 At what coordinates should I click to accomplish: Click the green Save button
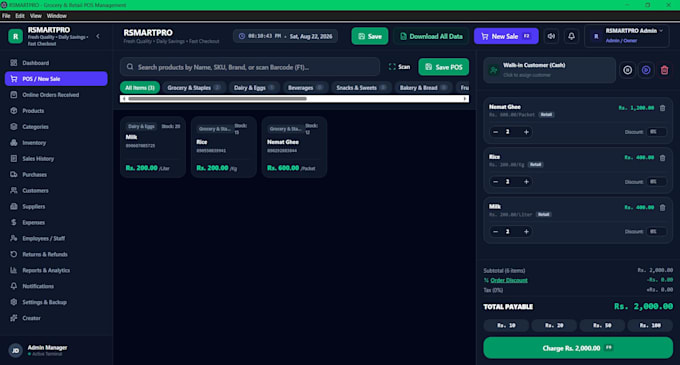[x=370, y=36]
